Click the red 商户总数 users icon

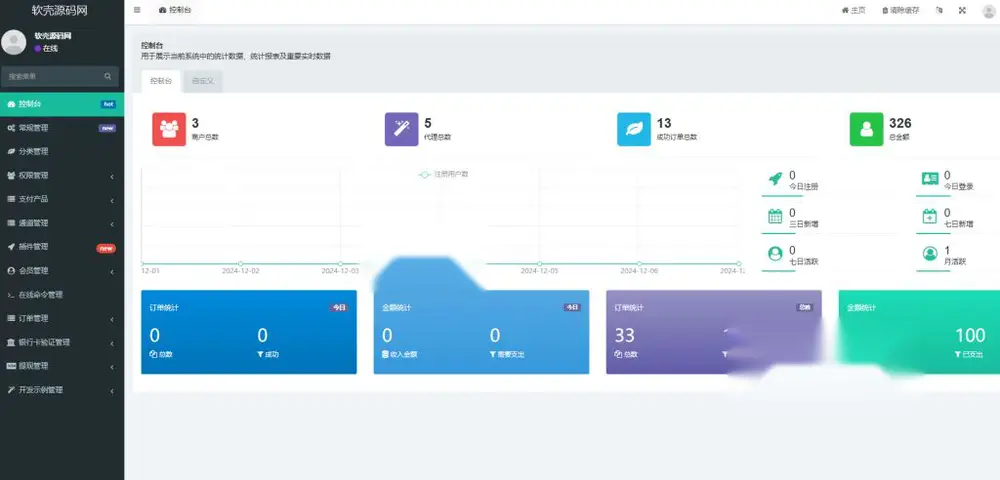pos(169,129)
